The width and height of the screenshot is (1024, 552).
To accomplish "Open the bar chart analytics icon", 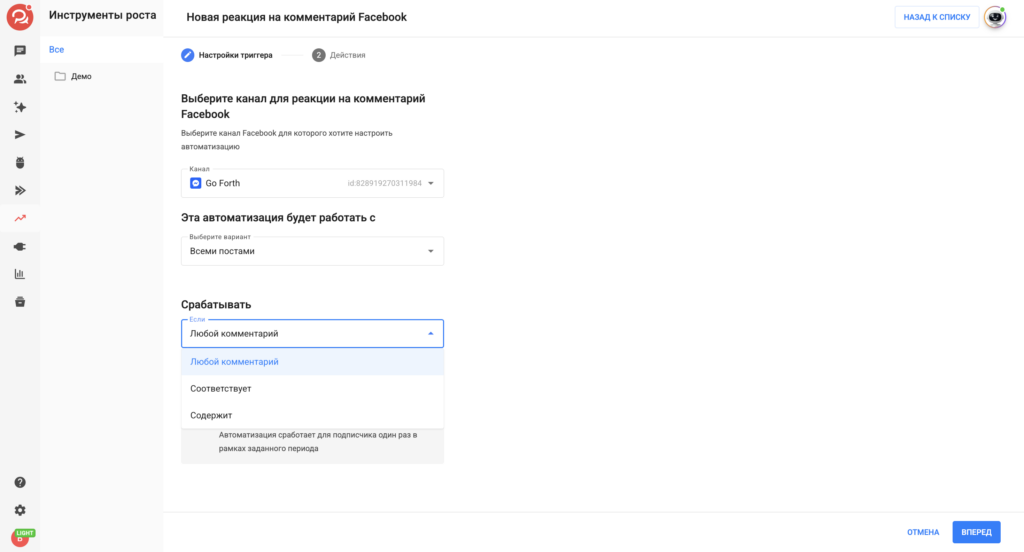I will (20, 274).
